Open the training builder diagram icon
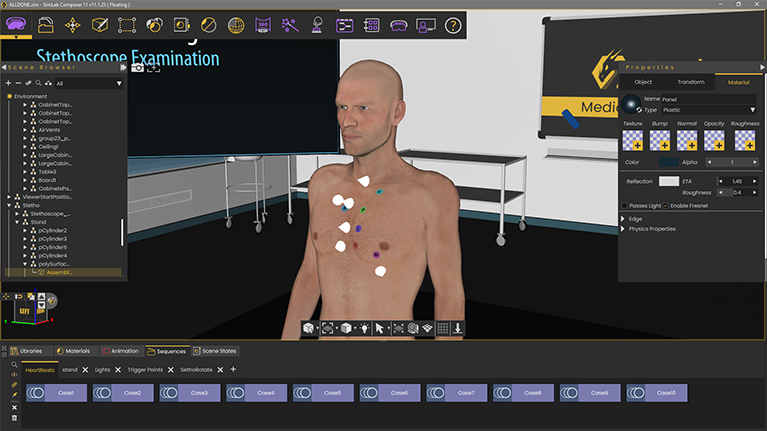The image size is (767, 431). tap(344, 25)
